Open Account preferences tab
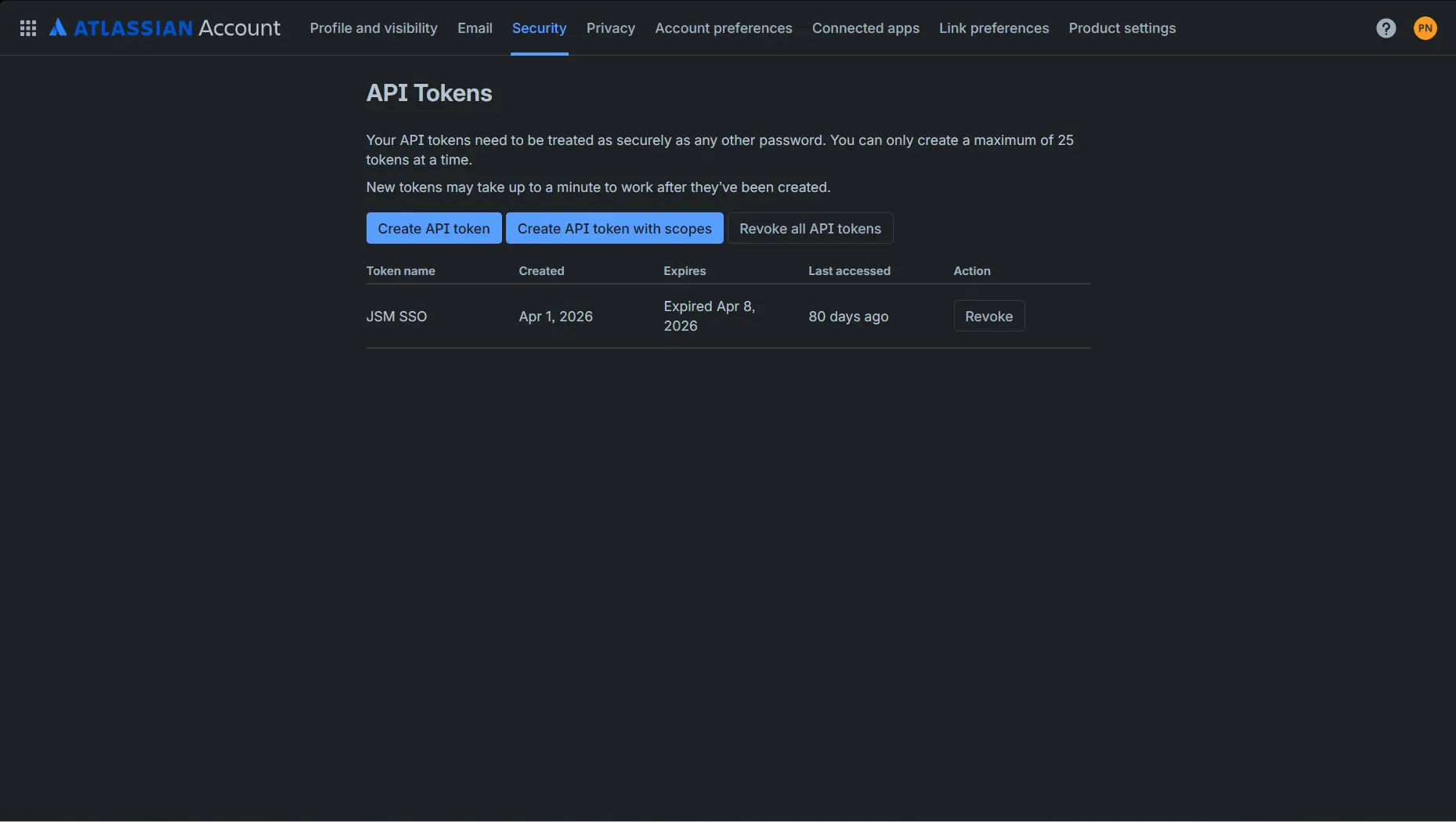 coord(723,28)
